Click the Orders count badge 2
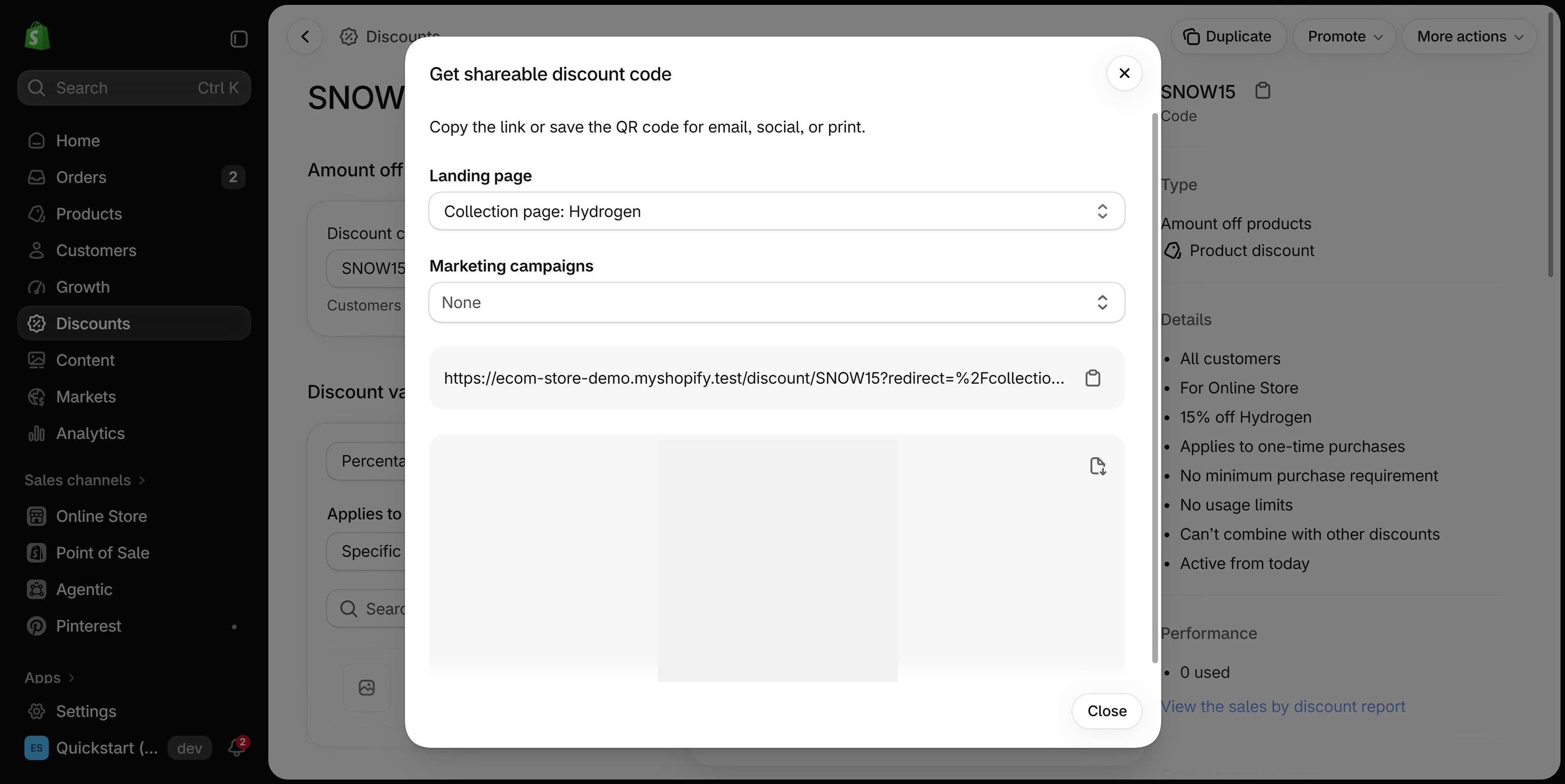This screenshot has width=1565, height=784. (x=233, y=177)
